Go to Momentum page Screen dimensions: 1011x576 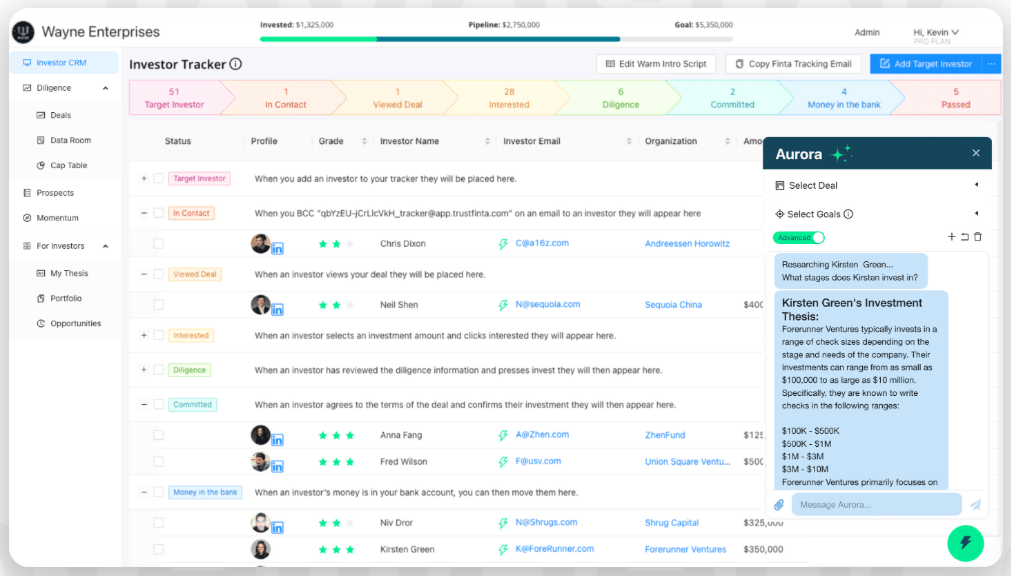pos(57,218)
